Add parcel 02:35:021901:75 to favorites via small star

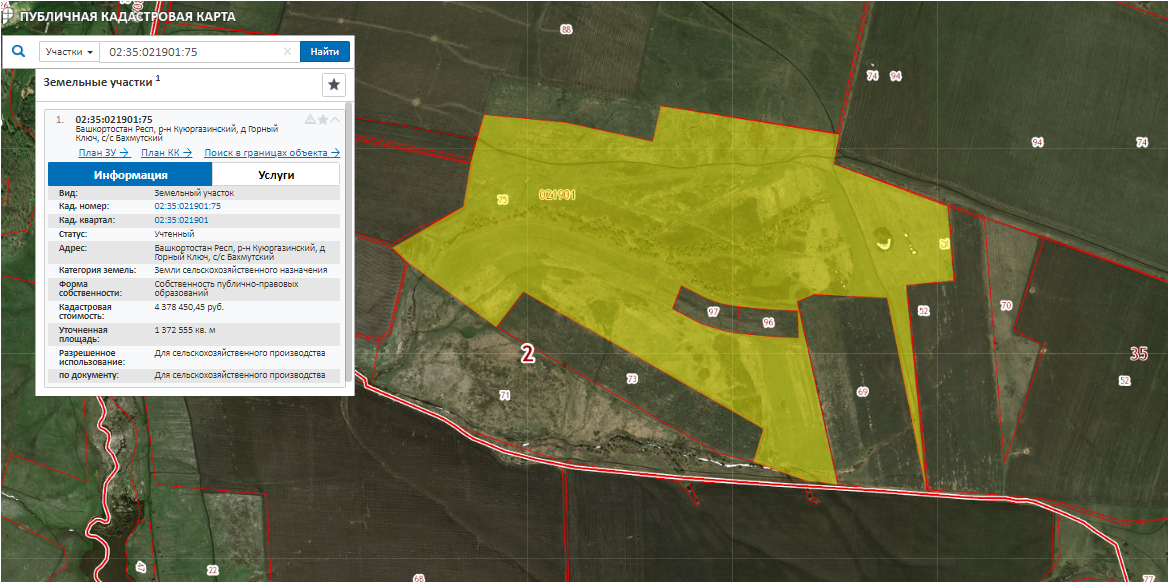(x=323, y=120)
